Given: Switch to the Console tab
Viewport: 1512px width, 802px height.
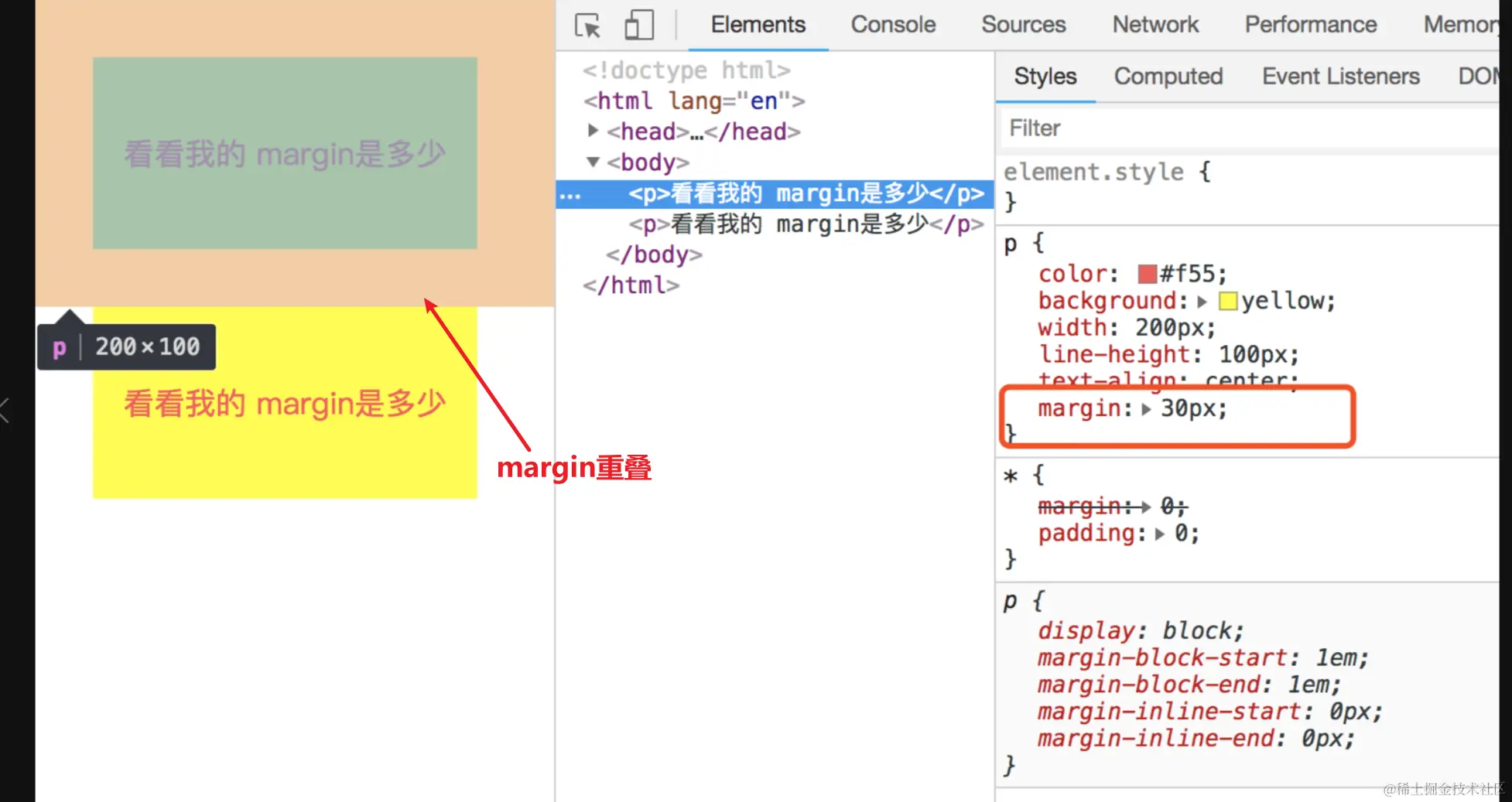Looking at the screenshot, I should coord(893,25).
